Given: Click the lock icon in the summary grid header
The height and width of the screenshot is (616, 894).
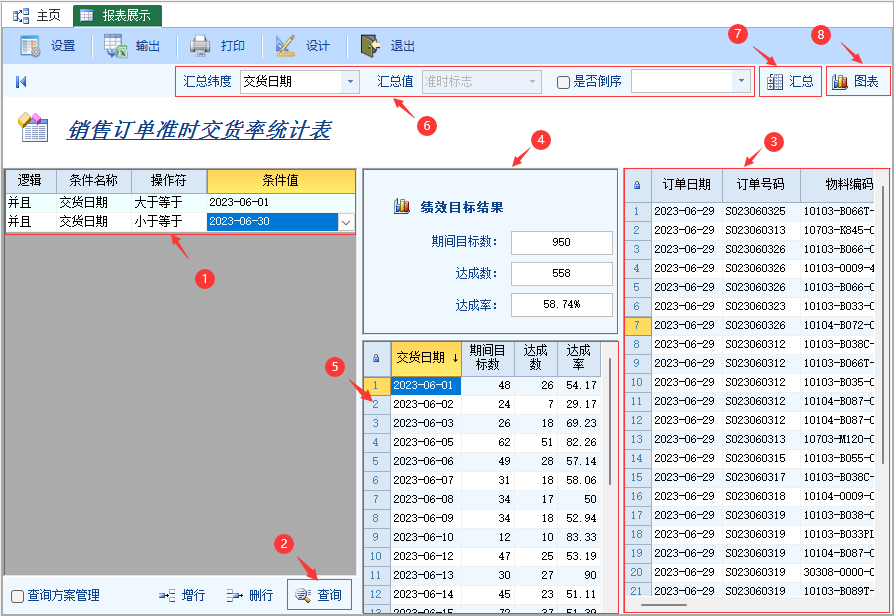Looking at the screenshot, I should coord(376,358).
